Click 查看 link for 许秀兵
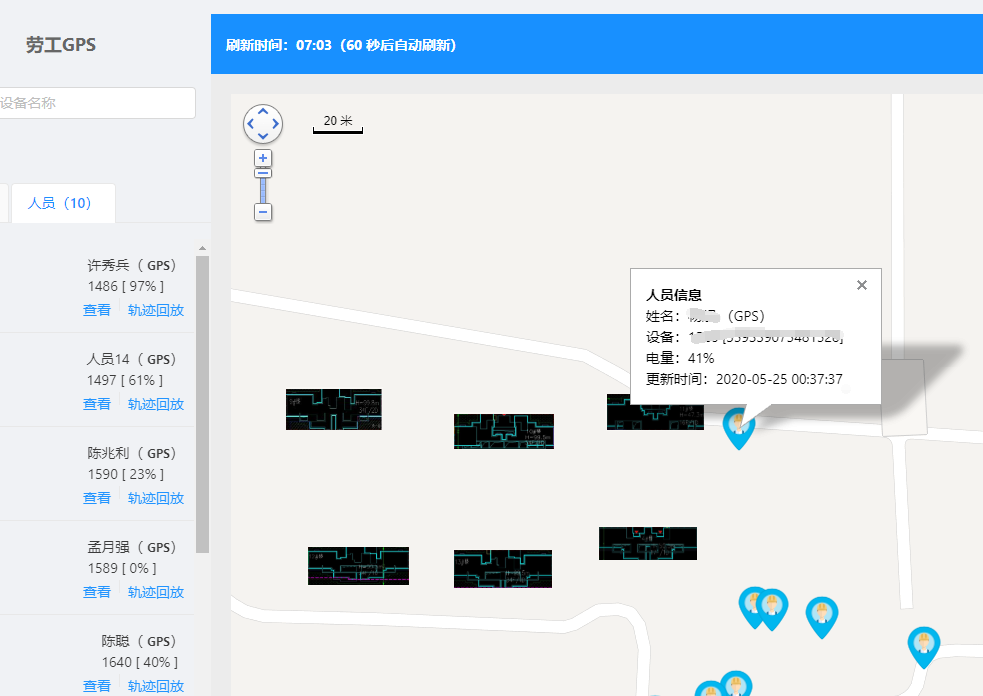This screenshot has width=983, height=696. 97,310
